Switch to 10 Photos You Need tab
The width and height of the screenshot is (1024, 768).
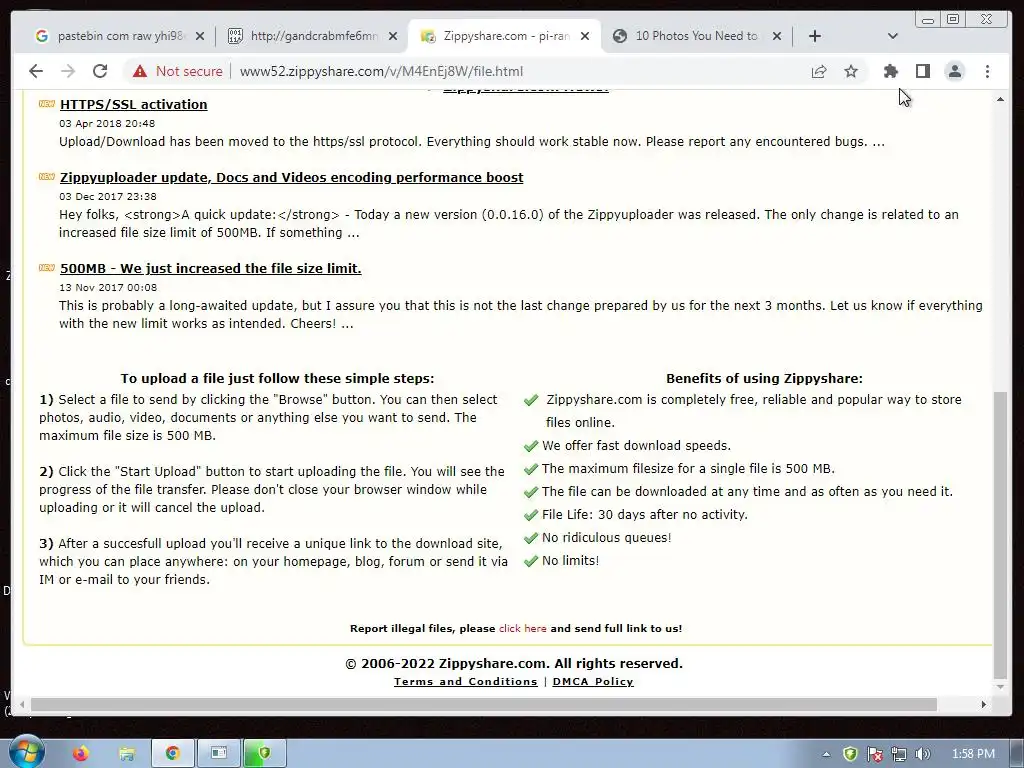tap(696, 36)
